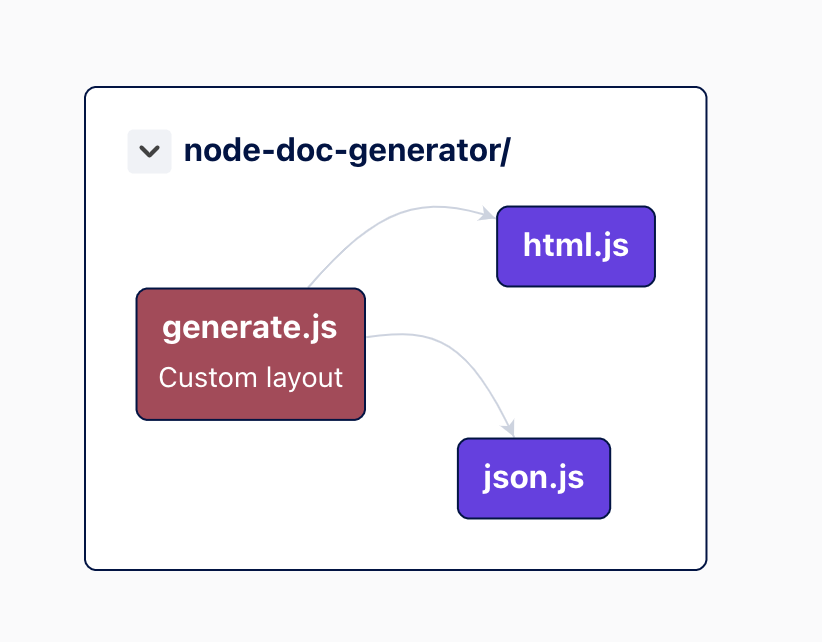Click the purple json.js box
822x642 pixels.
point(533,478)
